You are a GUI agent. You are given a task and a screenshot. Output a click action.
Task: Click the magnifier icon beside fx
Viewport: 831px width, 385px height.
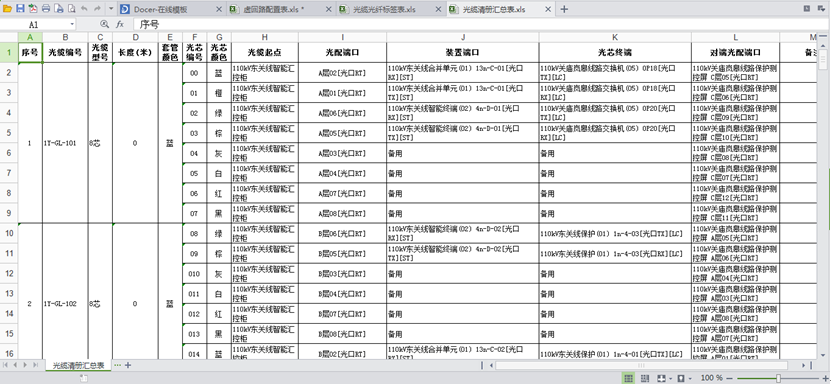pyautogui.click(x=104, y=24)
